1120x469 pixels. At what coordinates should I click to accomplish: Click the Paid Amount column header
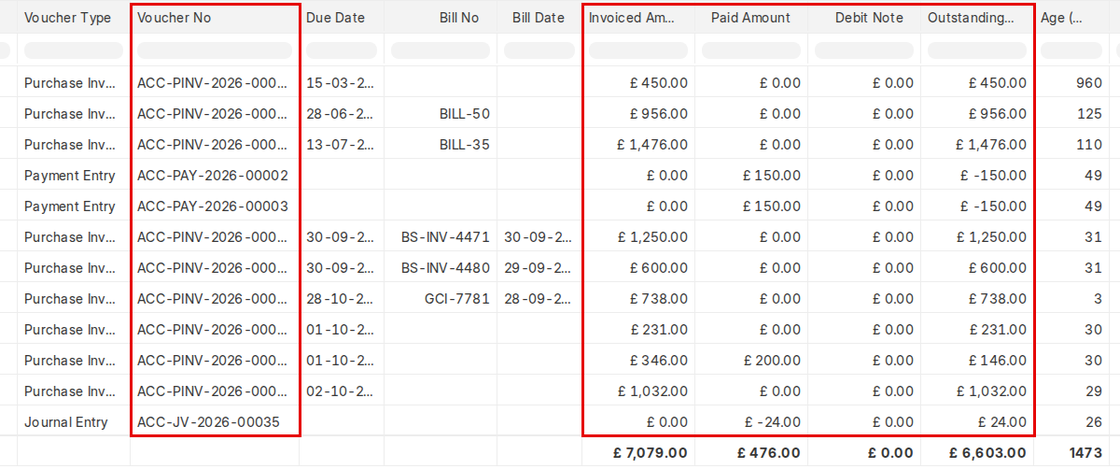(751, 18)
